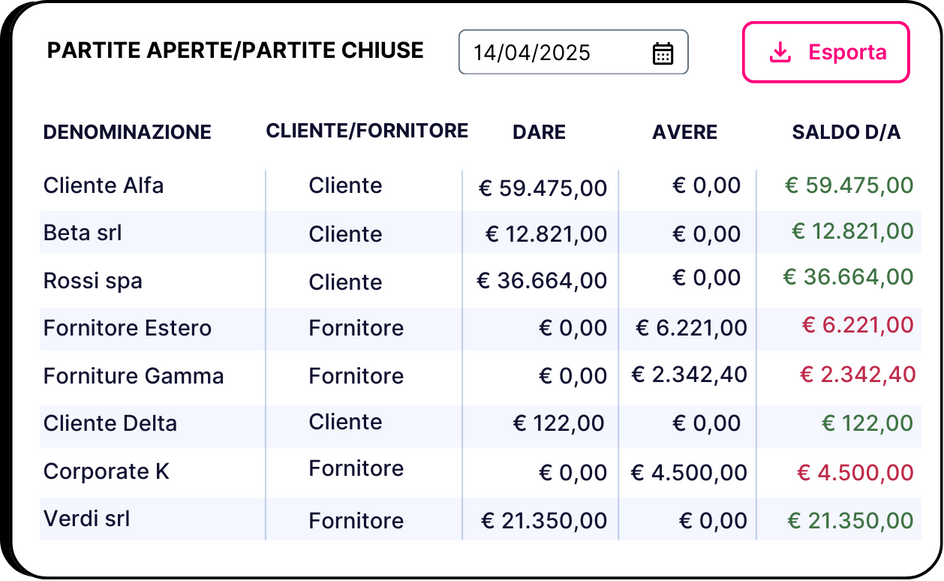The image size is (944, 581).
Task: Select the Verdi srl row
Action: (480, 519)
